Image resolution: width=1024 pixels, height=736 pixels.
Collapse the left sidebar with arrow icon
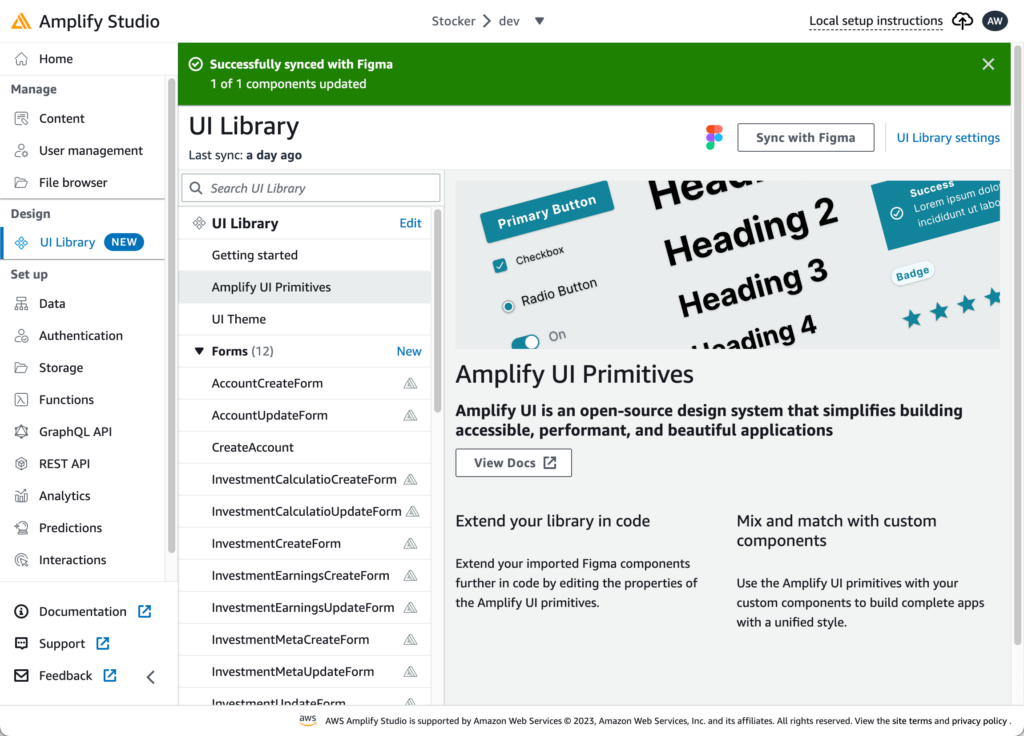point(151,677)
